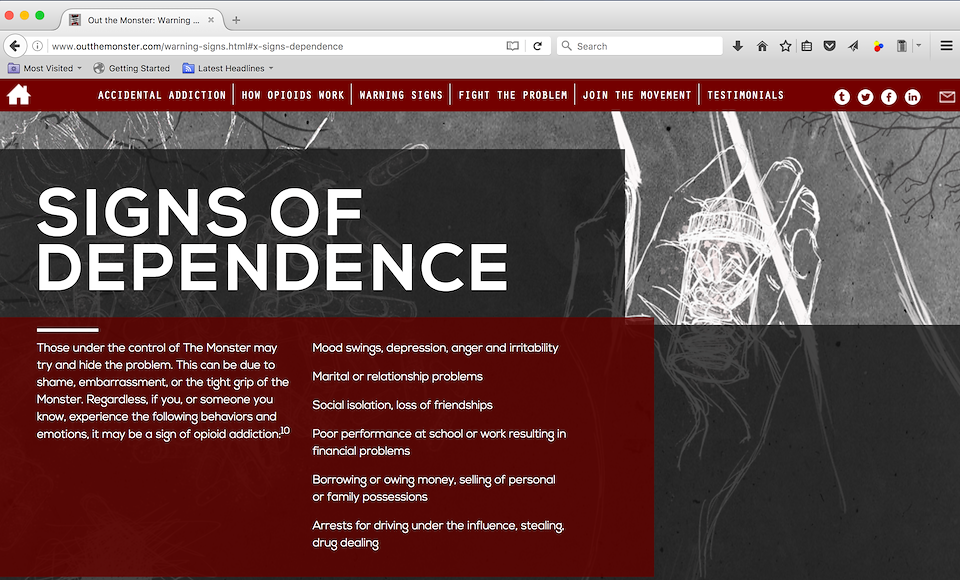Click the email envelope icon
The image size is (960, 580).
pyautogui.click(x=947, y=97)
